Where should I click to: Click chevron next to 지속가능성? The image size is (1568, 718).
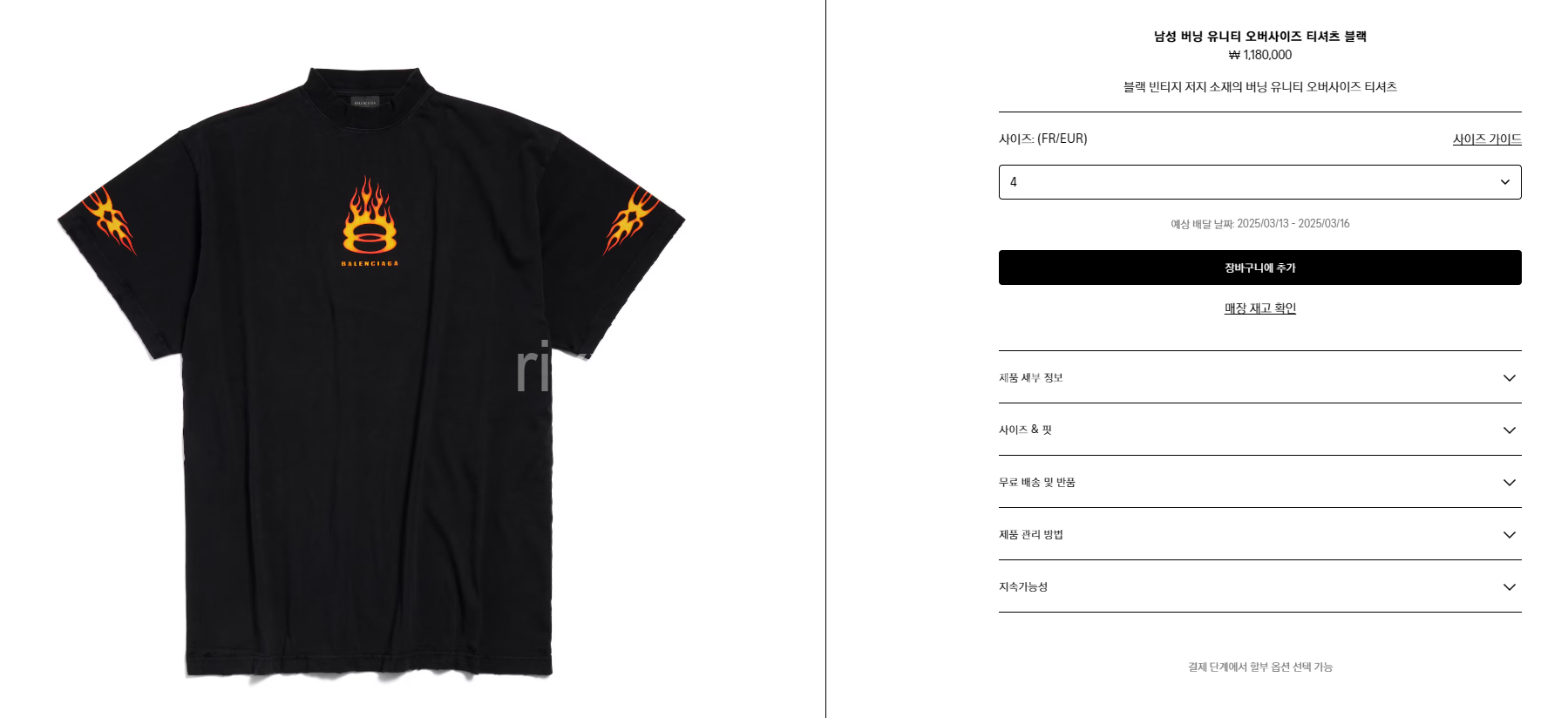[x=1510, y=587]
